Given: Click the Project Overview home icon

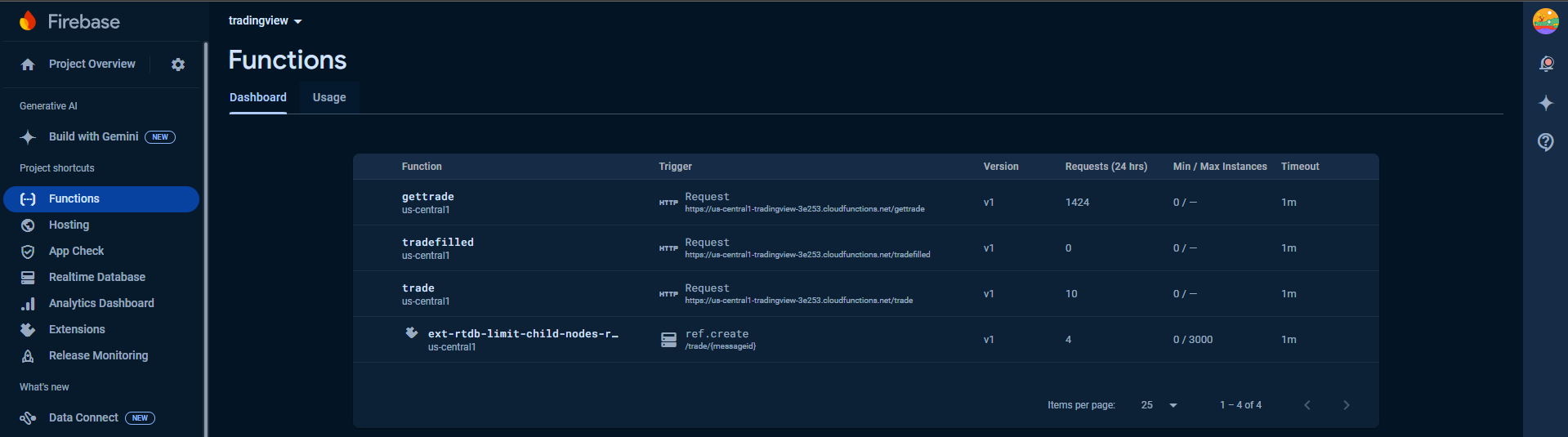Looking at the screenshot, I should [28, 65].
